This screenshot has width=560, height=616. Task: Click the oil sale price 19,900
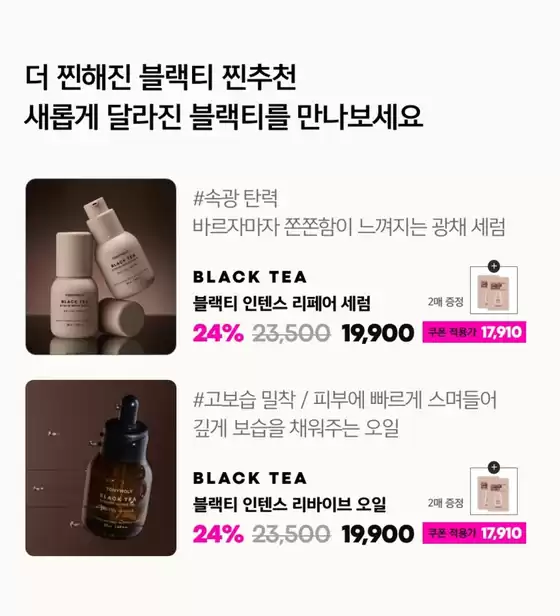[x=378, y=534]
